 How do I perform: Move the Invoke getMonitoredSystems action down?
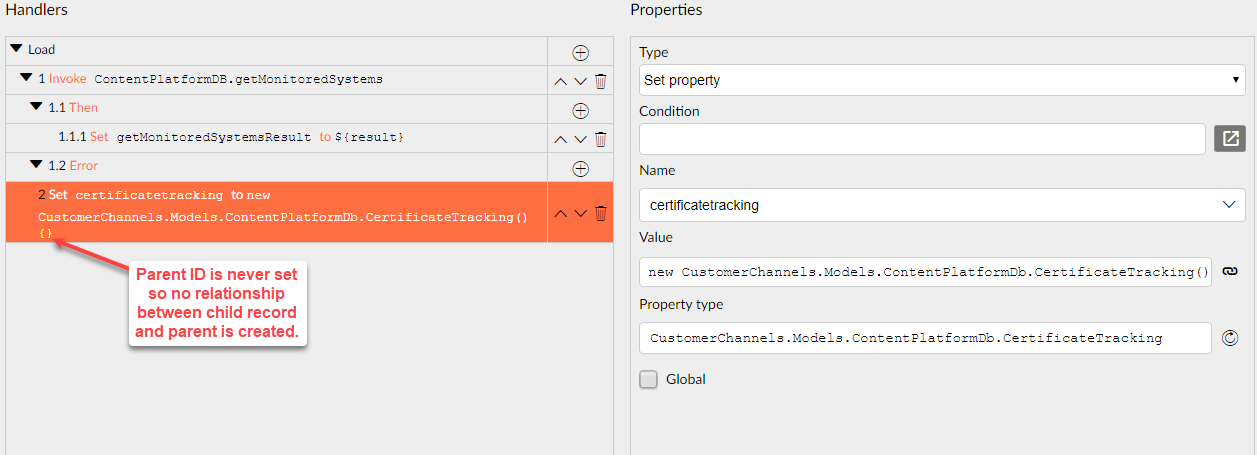pyautogui.click(x=580, y=82)
